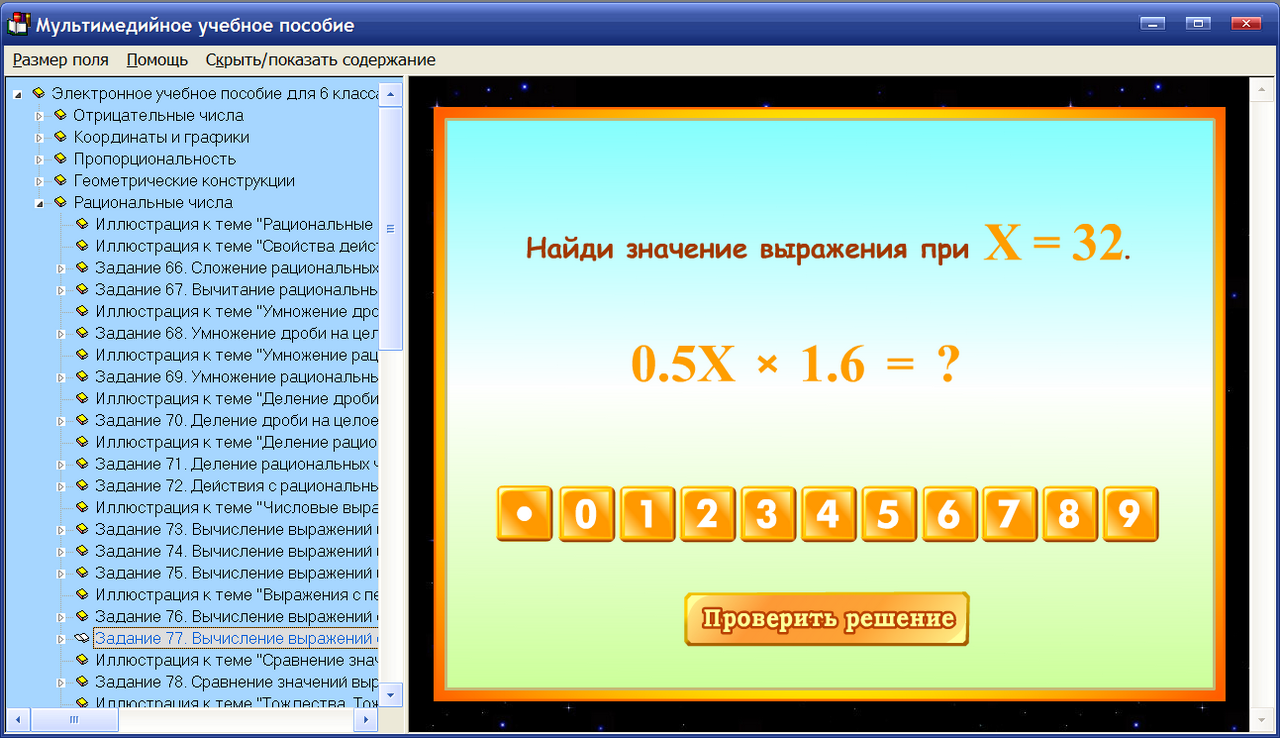Image resolution: width=1280 pixels, height=738 pixels.
Task: Collapse the "Рациональные числа" branch
Action: tap(38, 202)
